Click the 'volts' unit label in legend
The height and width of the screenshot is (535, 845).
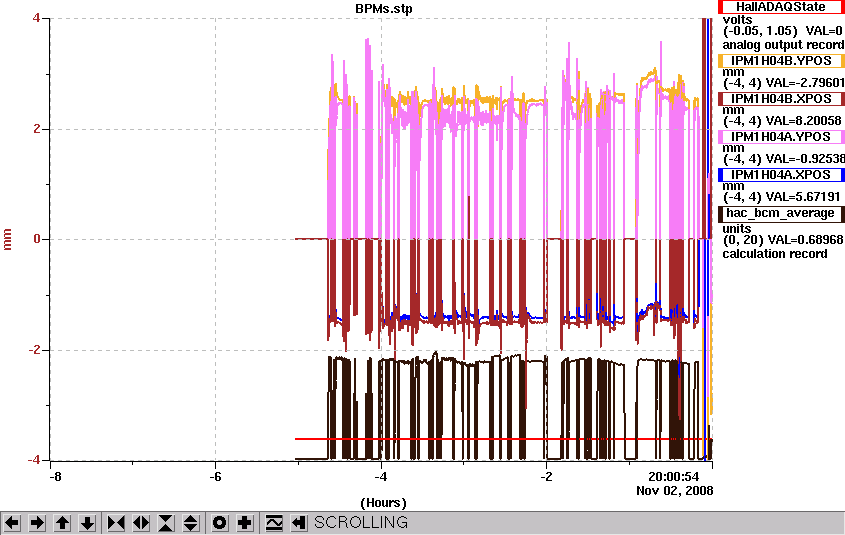[x=737, y=19]
